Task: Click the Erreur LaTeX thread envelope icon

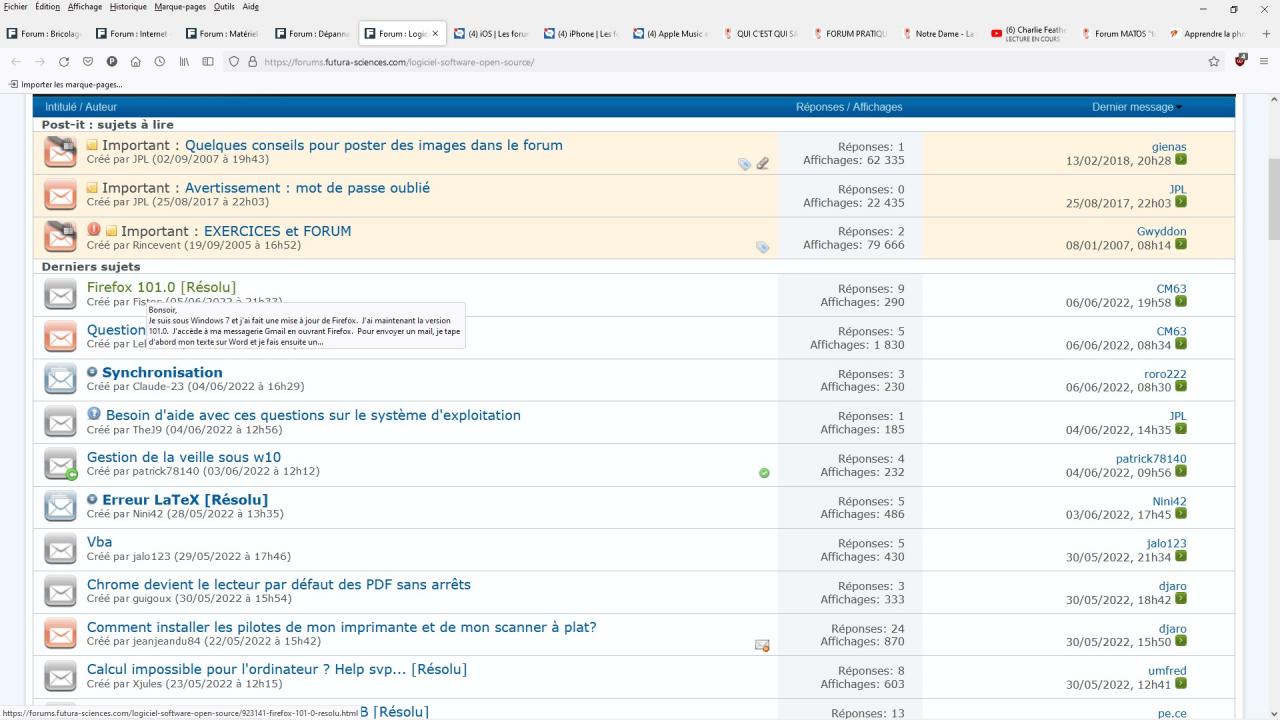Action: point(60,506)
